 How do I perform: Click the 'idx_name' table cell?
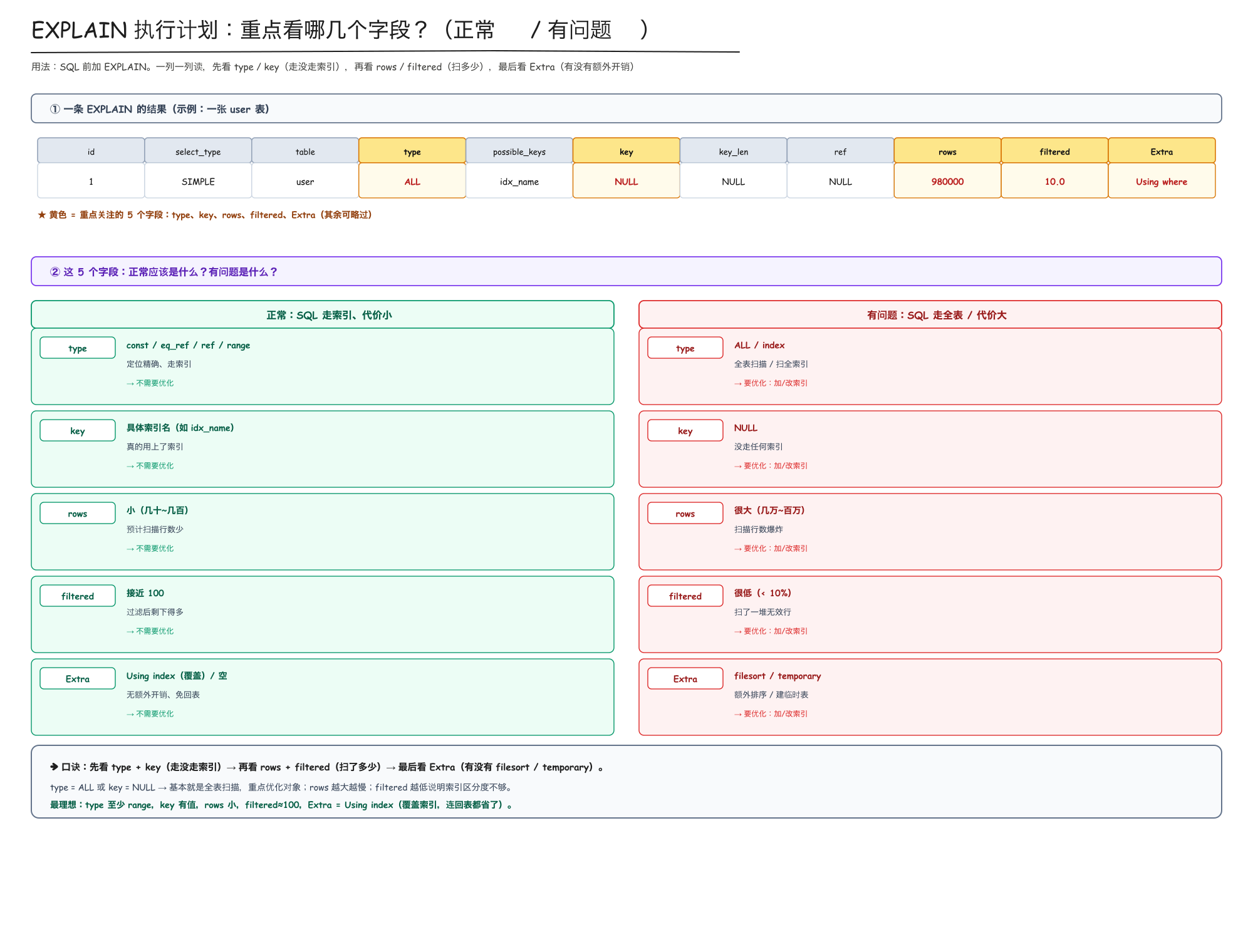[x=519, y=181]
